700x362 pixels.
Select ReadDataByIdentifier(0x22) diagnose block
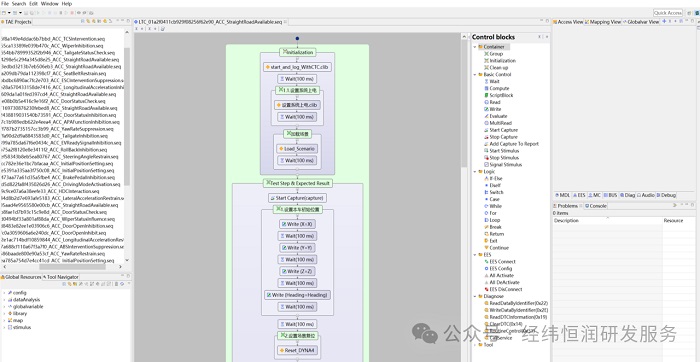[518, 303]
